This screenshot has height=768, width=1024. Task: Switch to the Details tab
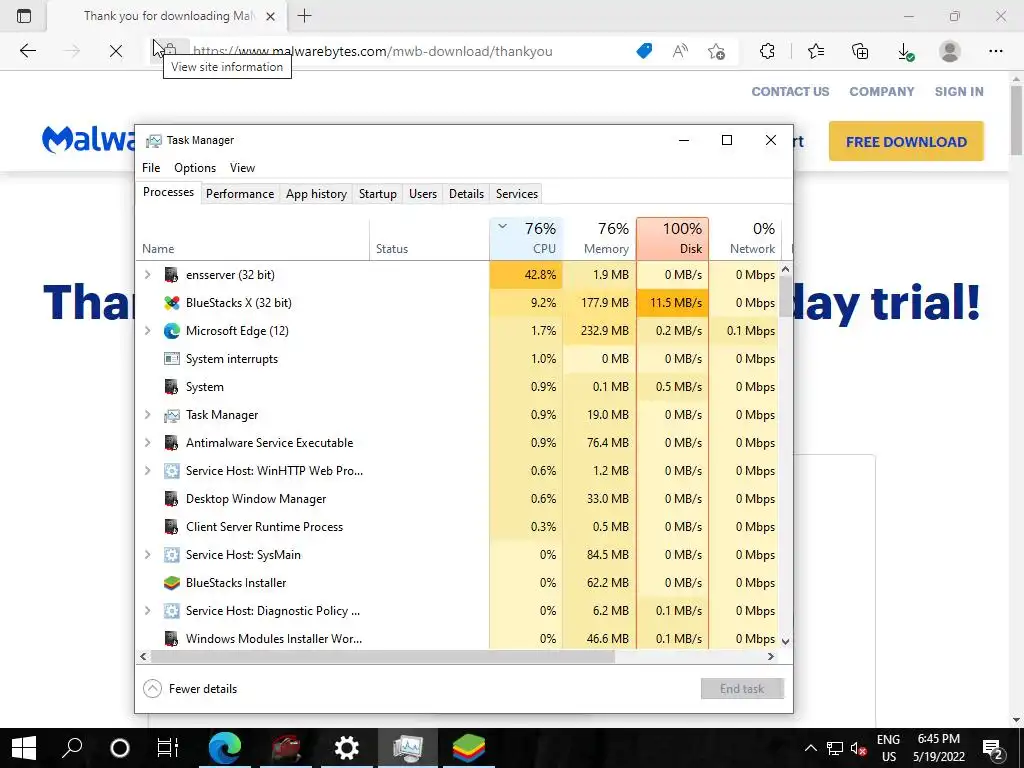[466, 194]
